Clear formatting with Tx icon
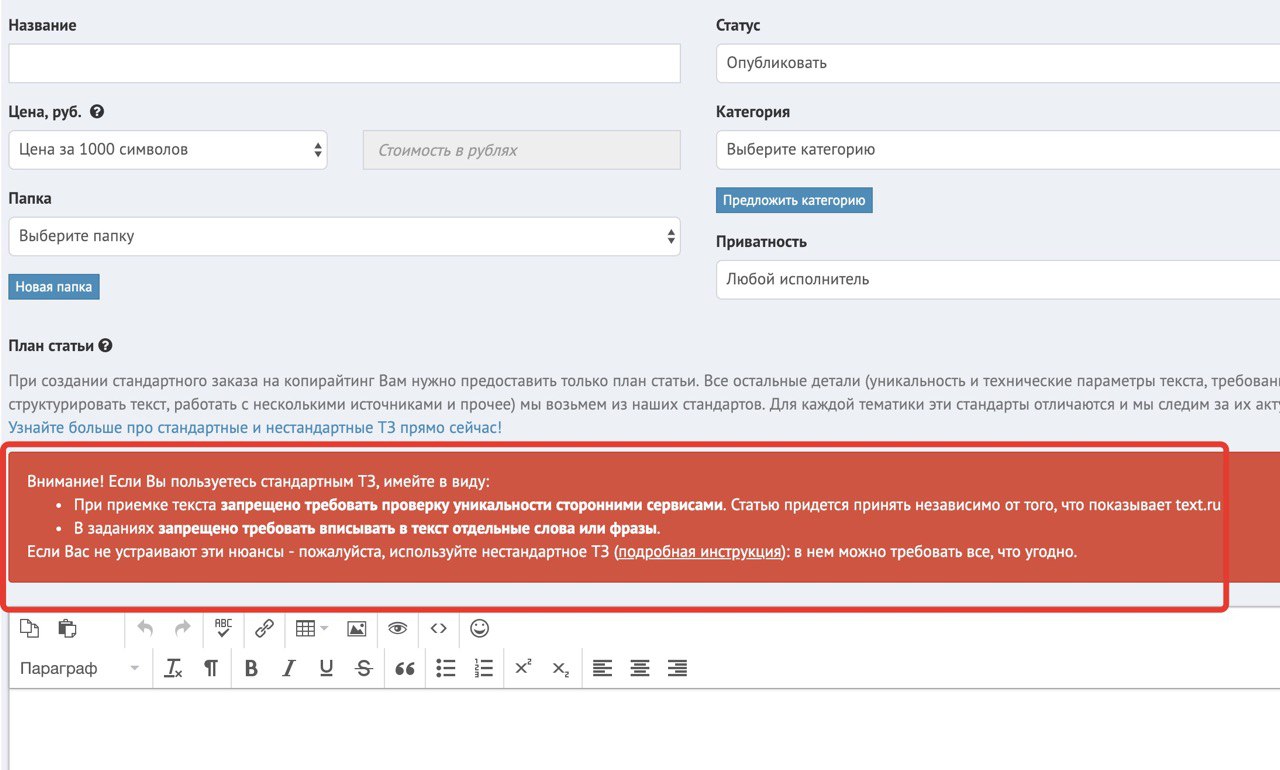This screenshot has width=1280, height=770. pos(173,668)
